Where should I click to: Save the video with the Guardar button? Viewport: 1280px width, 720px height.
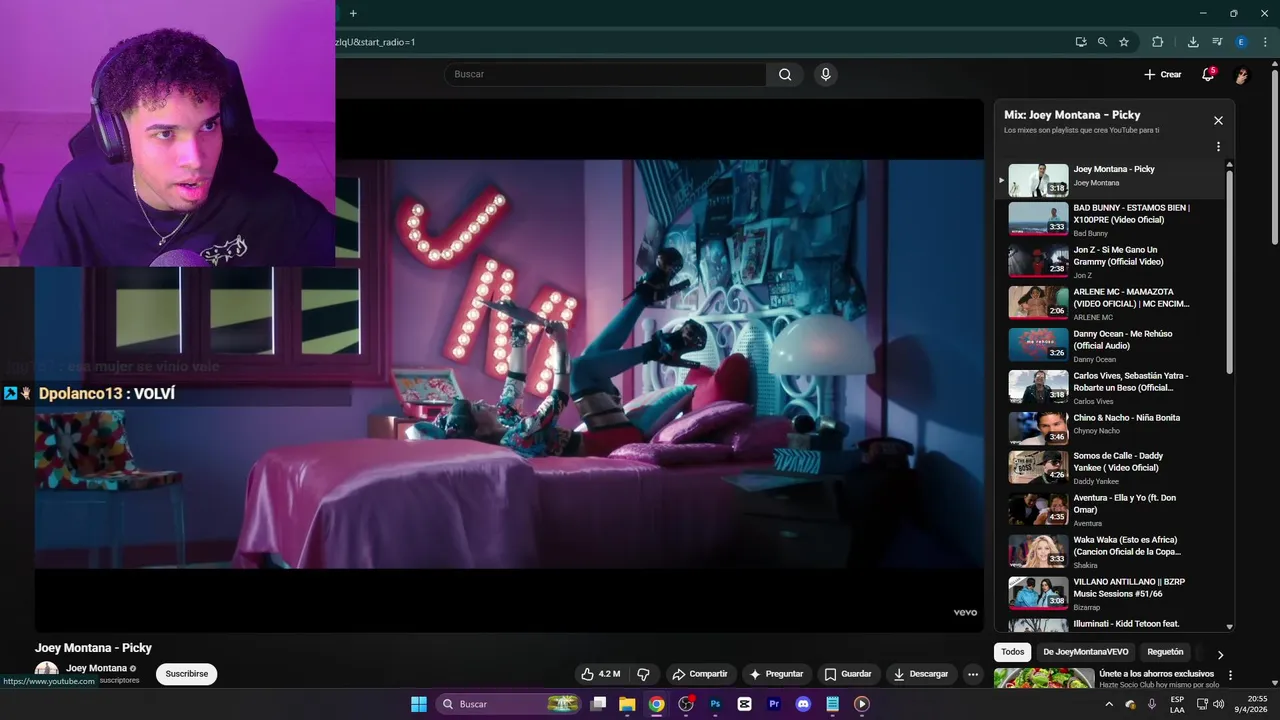coord(848,674)
